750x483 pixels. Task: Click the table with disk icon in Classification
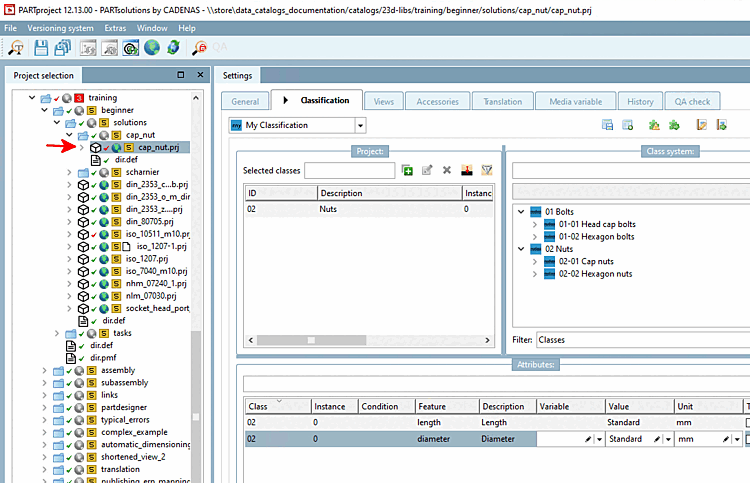point(607,125)
